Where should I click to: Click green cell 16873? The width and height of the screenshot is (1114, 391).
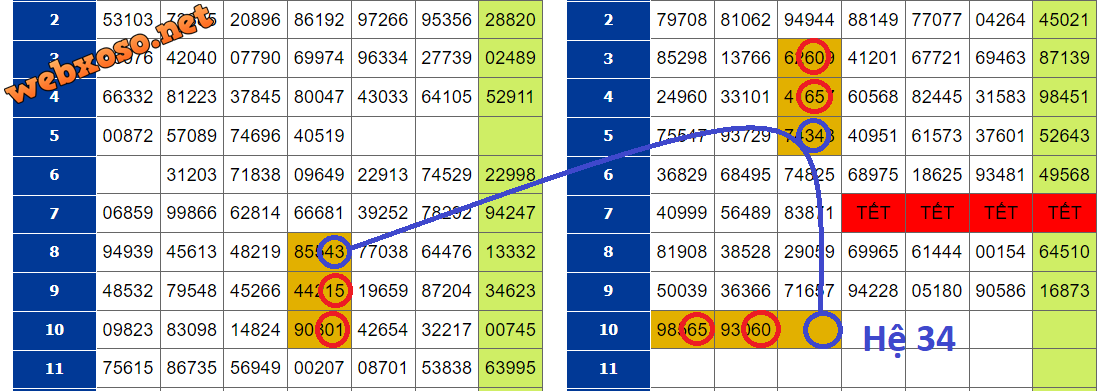[1064, 290]
